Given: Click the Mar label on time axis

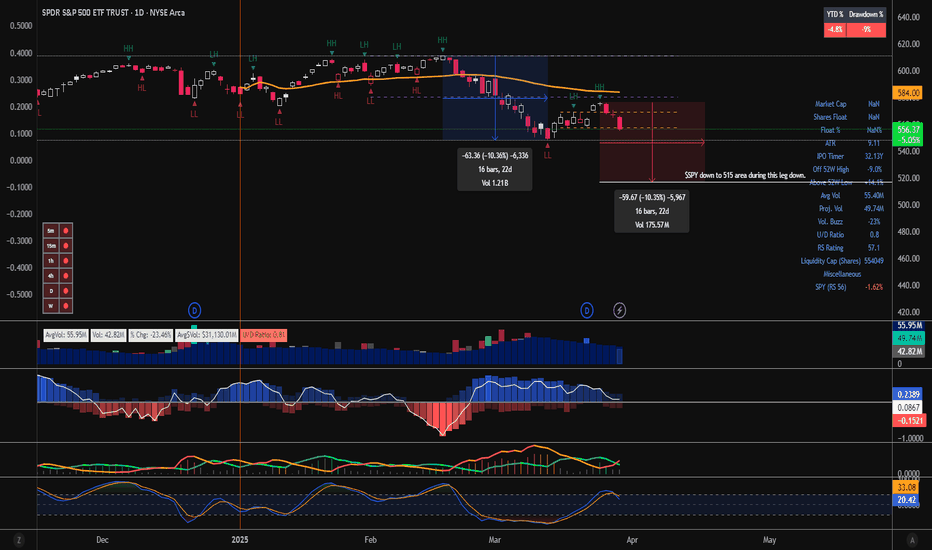Looking at the screenshot, I should (495, 540).
